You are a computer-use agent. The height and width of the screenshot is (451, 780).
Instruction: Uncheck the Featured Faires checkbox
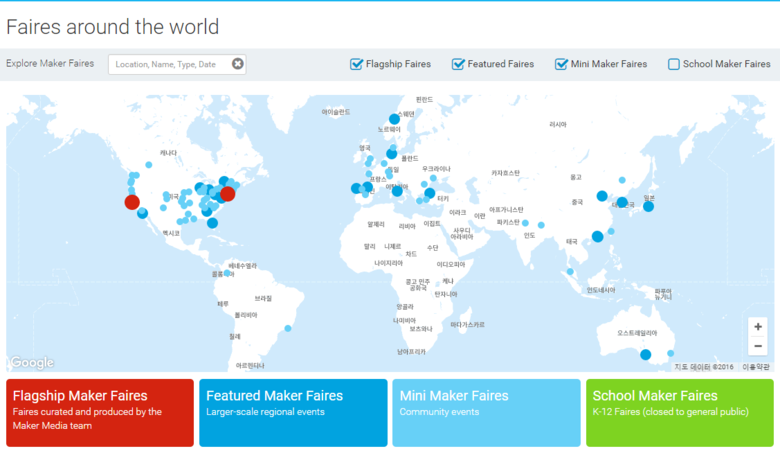pyautogui.click(x=458, y=64)
